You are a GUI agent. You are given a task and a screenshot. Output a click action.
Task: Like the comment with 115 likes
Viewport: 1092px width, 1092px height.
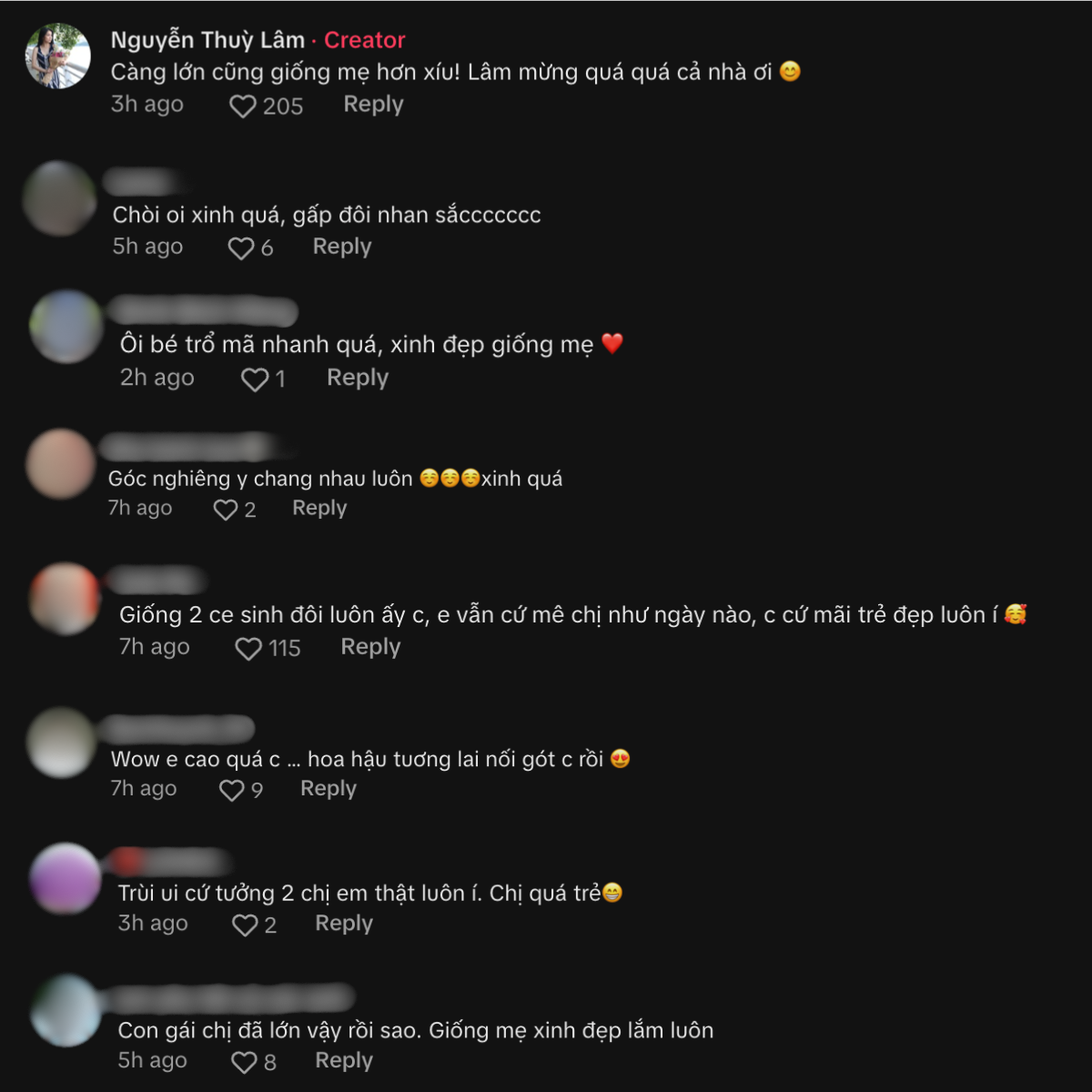point(248,649)
